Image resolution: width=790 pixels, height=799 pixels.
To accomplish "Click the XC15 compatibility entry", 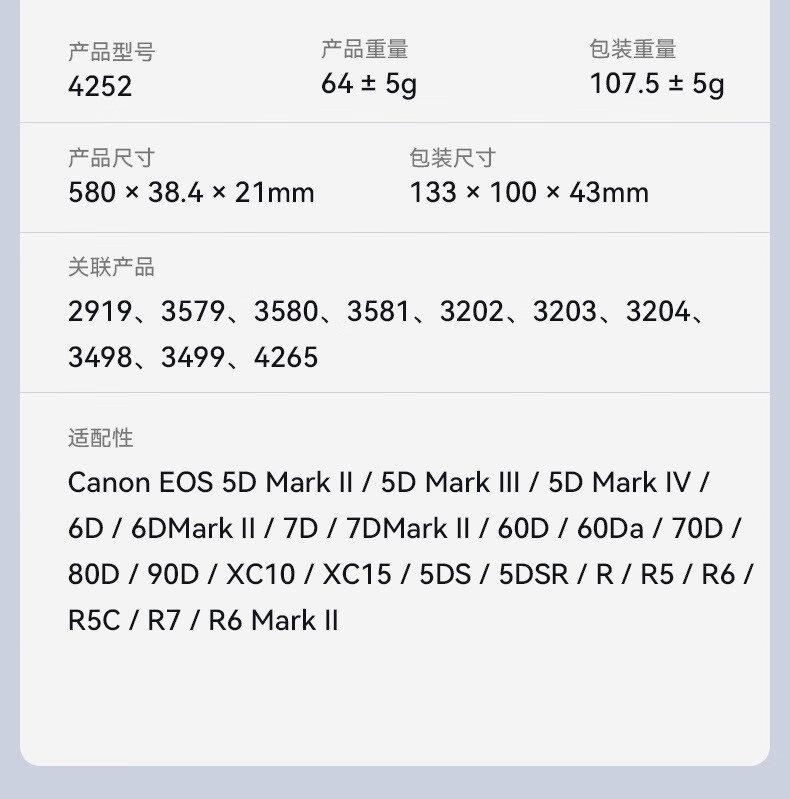I will (x=357, y=574).
